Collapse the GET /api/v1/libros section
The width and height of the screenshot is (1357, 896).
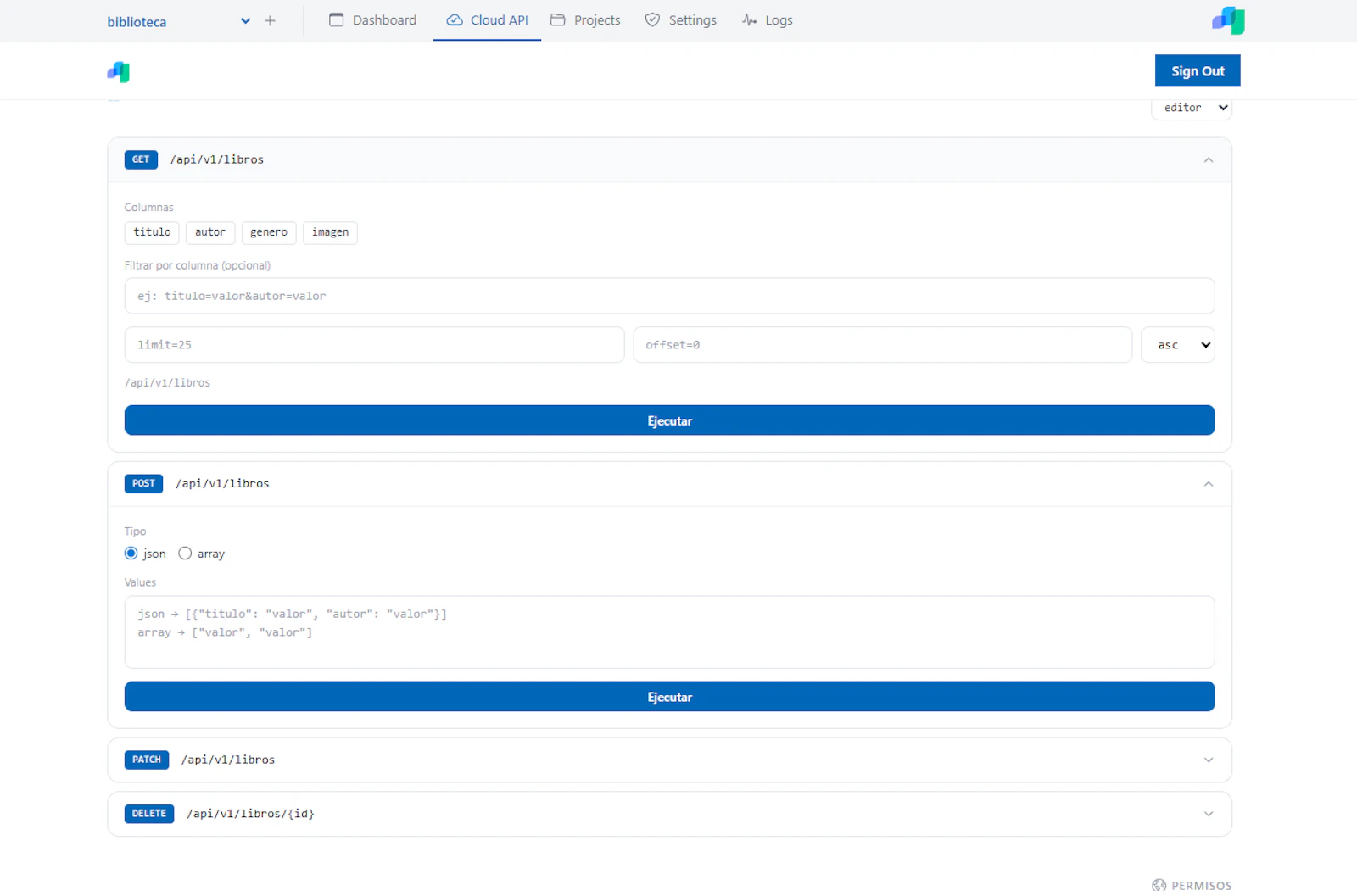point(1209,159)
